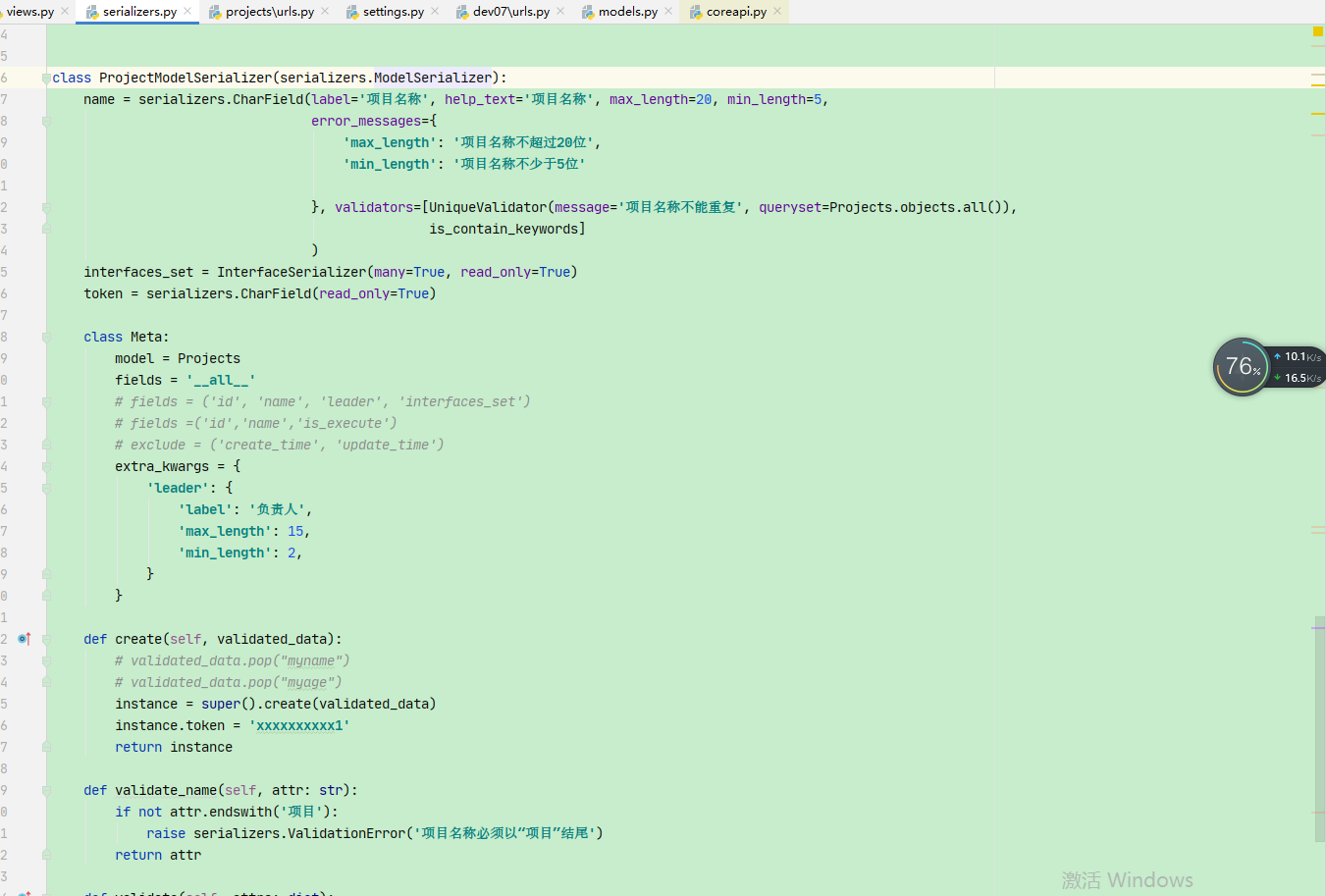Screen dimensions: 1326x896
Task: Switch to the coreapi.py tab
Action: 736,12
